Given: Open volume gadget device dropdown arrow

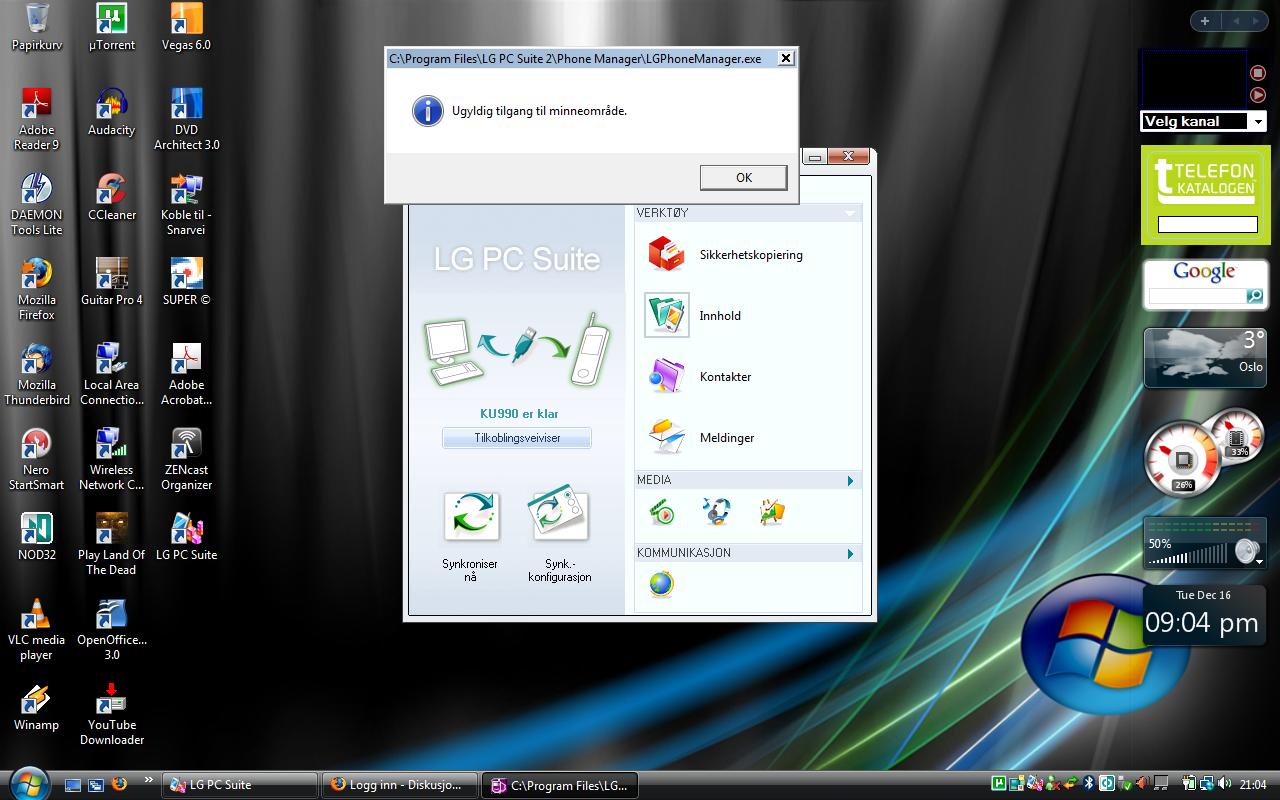Looking at the screenshot, I should coord(1259,562).
